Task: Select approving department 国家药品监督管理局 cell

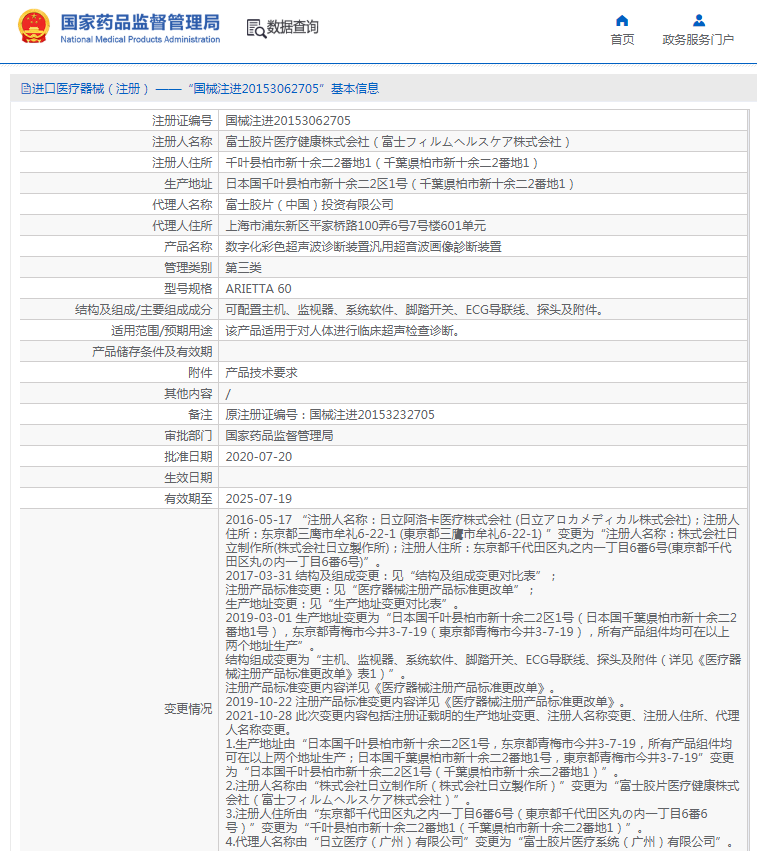Action: tap(279, 436)
